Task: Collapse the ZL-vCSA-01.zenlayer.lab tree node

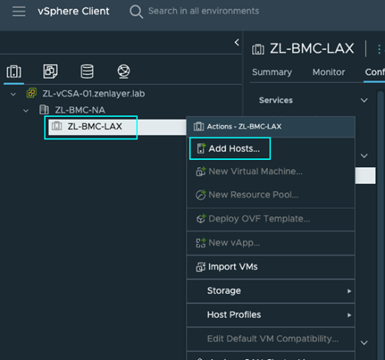Action: tap(13, 94)
